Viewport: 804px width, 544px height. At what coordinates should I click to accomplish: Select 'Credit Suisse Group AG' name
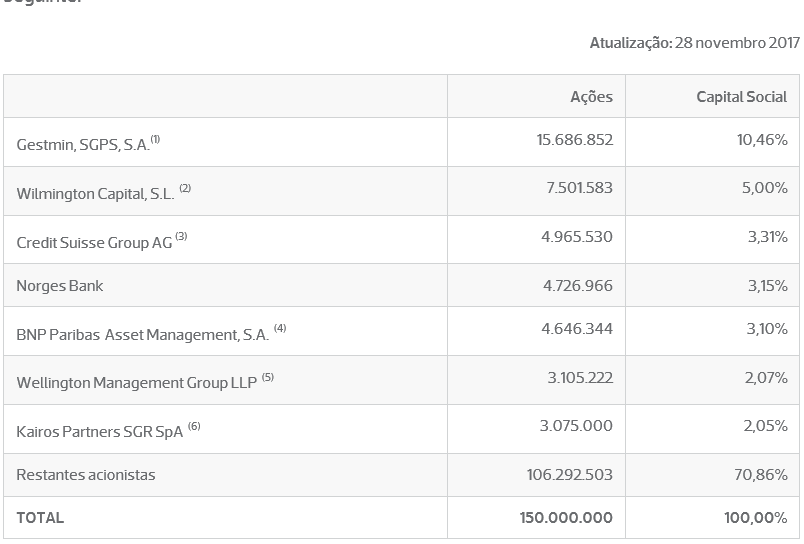tap(94, 243)
